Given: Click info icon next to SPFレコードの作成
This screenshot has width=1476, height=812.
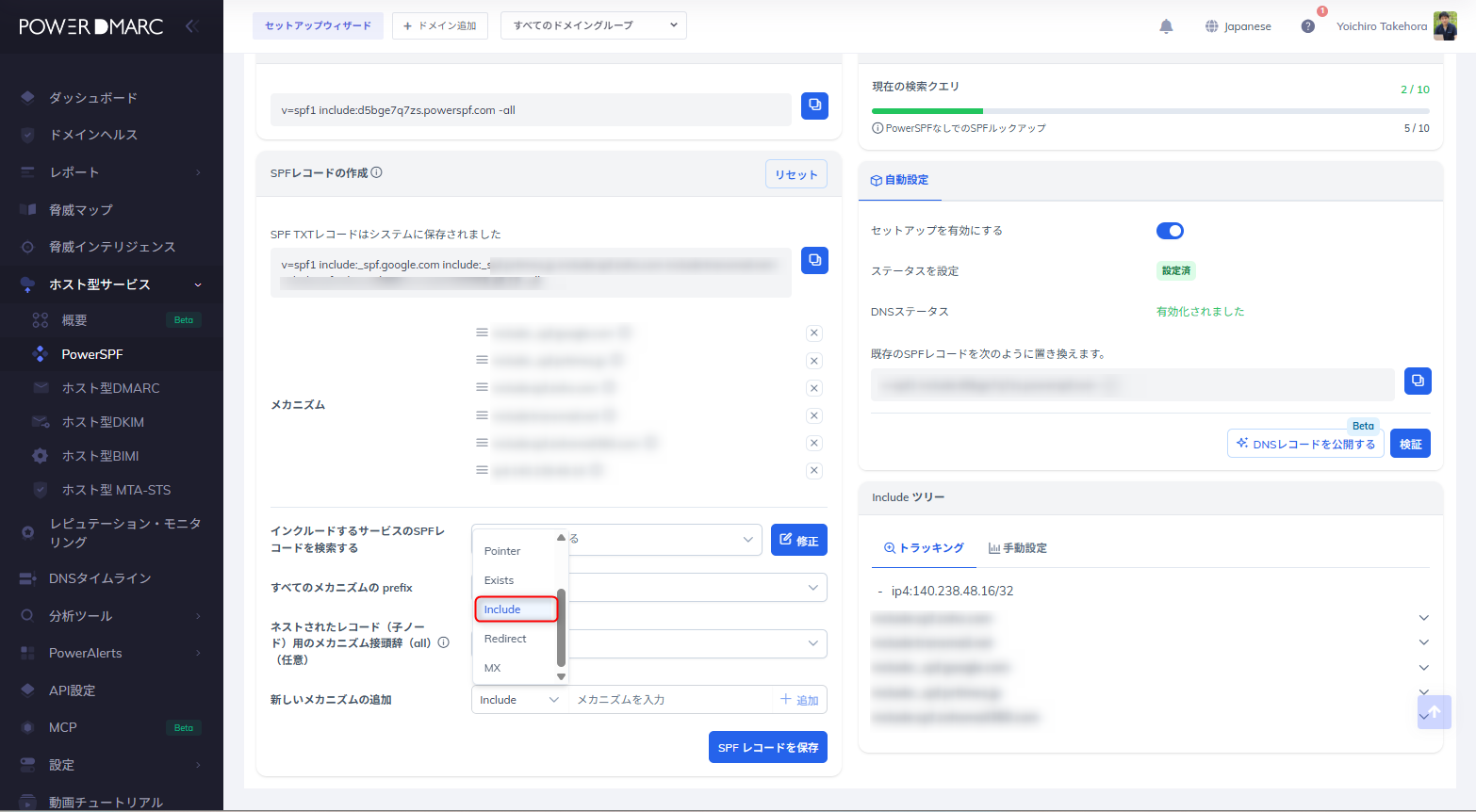Looking at the screenshot, I should pos(377,172).
